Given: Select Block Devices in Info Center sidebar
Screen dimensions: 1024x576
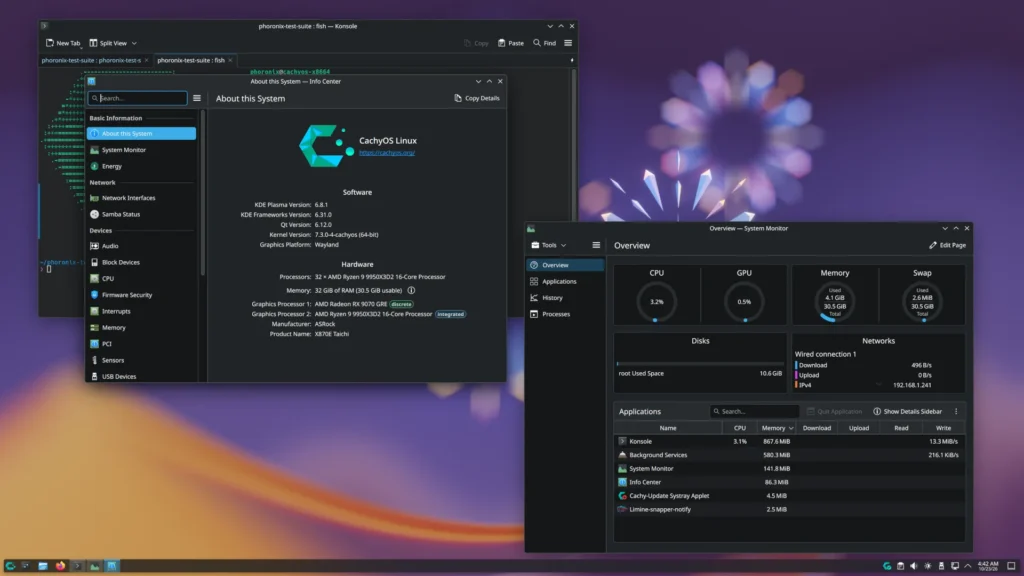Looking at the screenshot, I should (141, 263).
